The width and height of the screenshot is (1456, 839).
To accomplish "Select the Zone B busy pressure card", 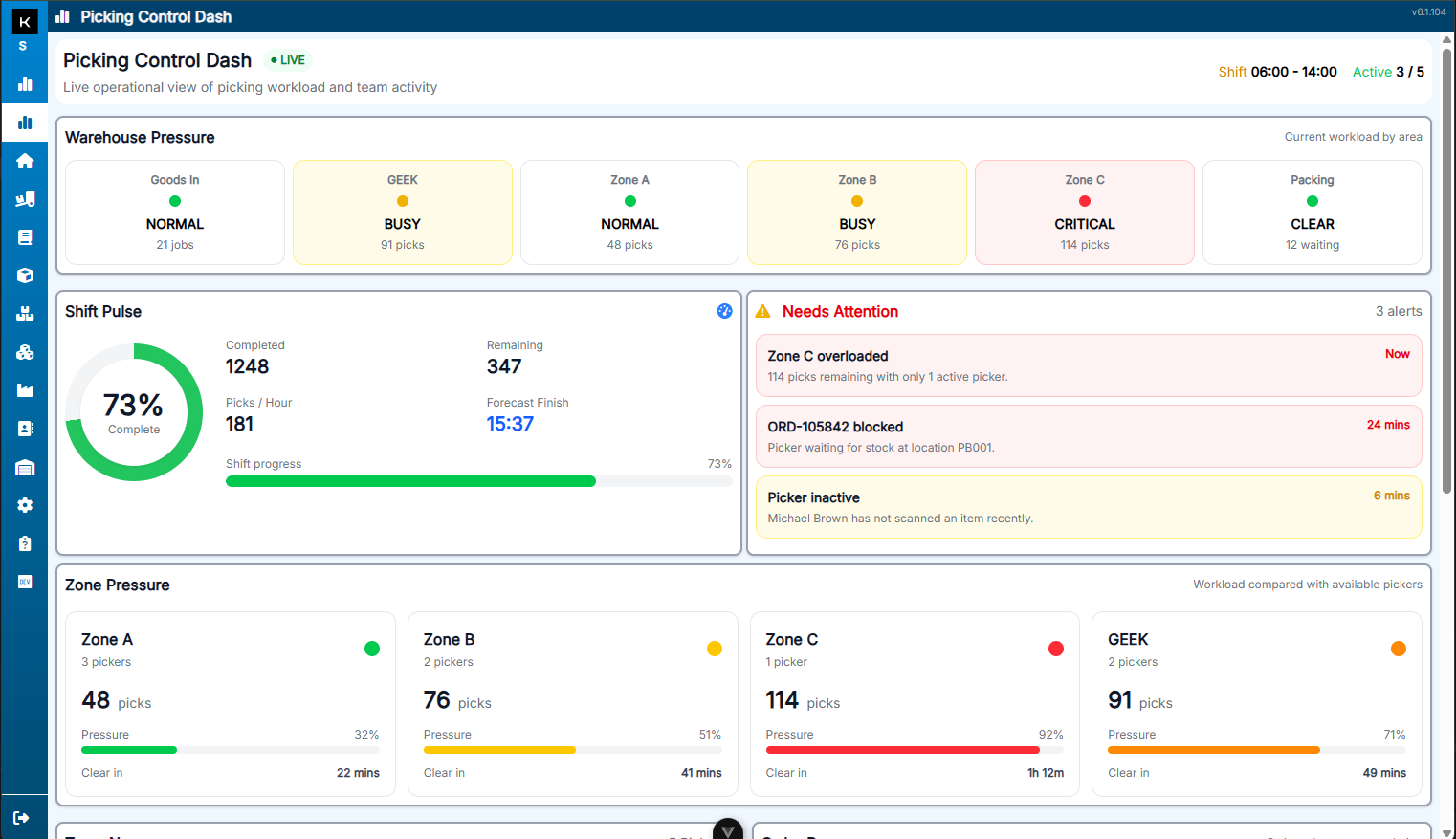I will [x=857, y=212].
